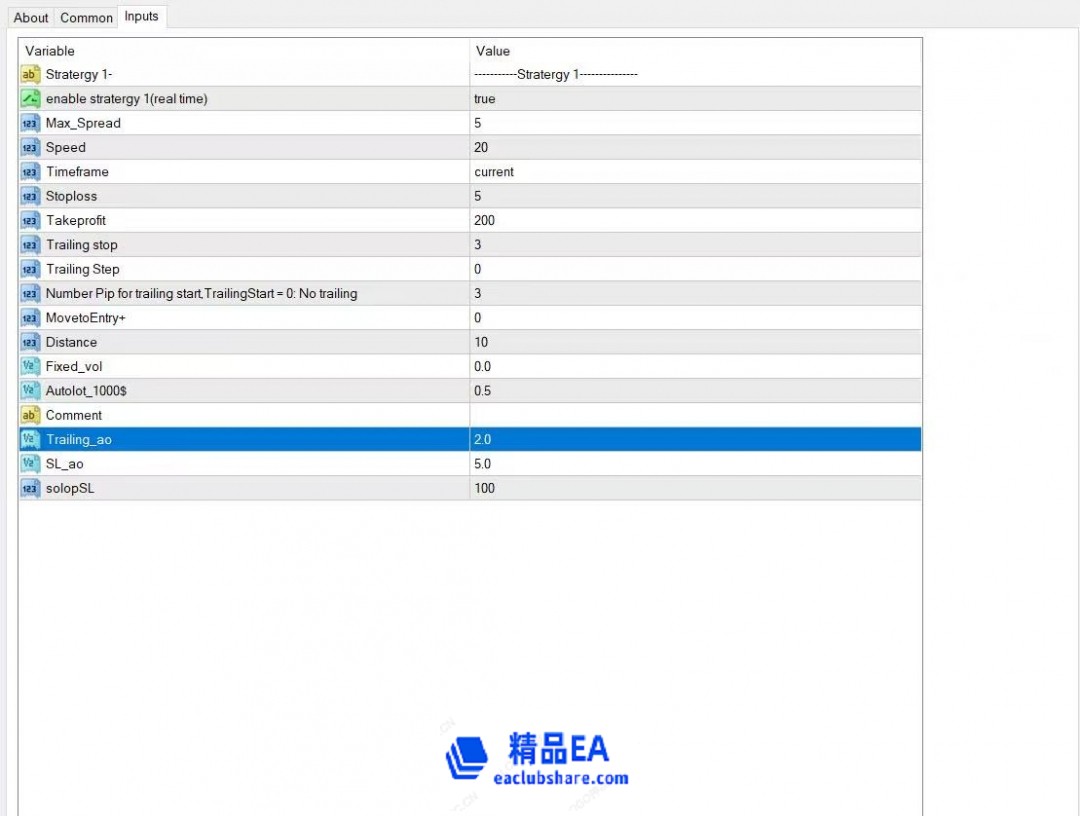This screenshot has height=816, width=1080.
Task: Click the double-type icon beside Autolot_1000$
Action: click(30, 391)
